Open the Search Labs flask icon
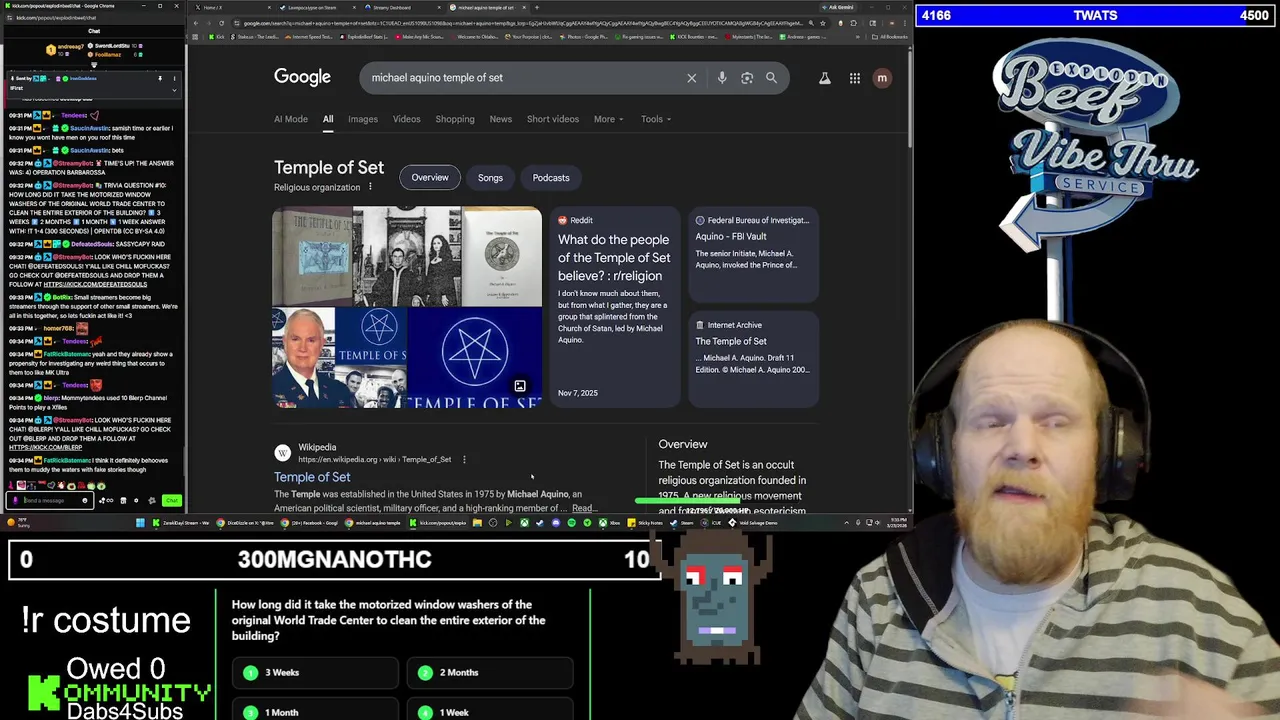 [825, 78]
